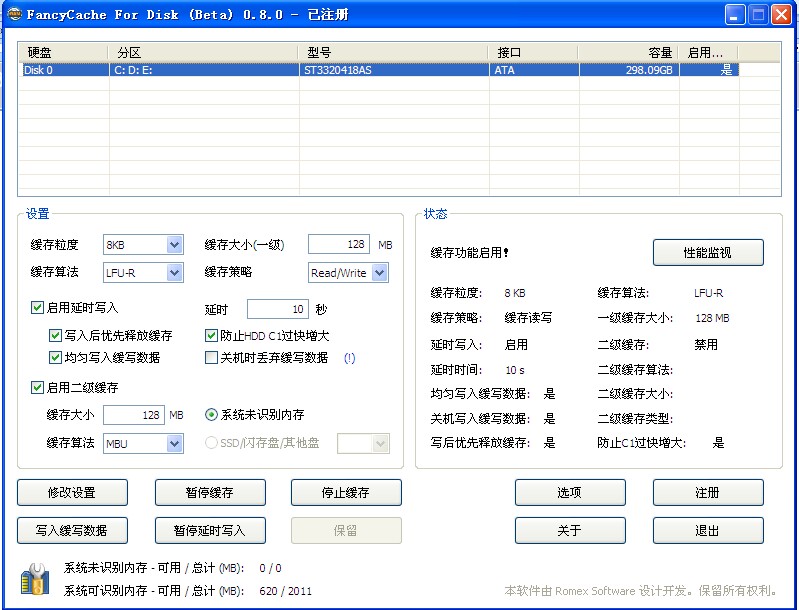The height and width of the screenshot is (610, 799).
Task: Toggle 启用延时写入 checkbox
Action: [37, 307]
